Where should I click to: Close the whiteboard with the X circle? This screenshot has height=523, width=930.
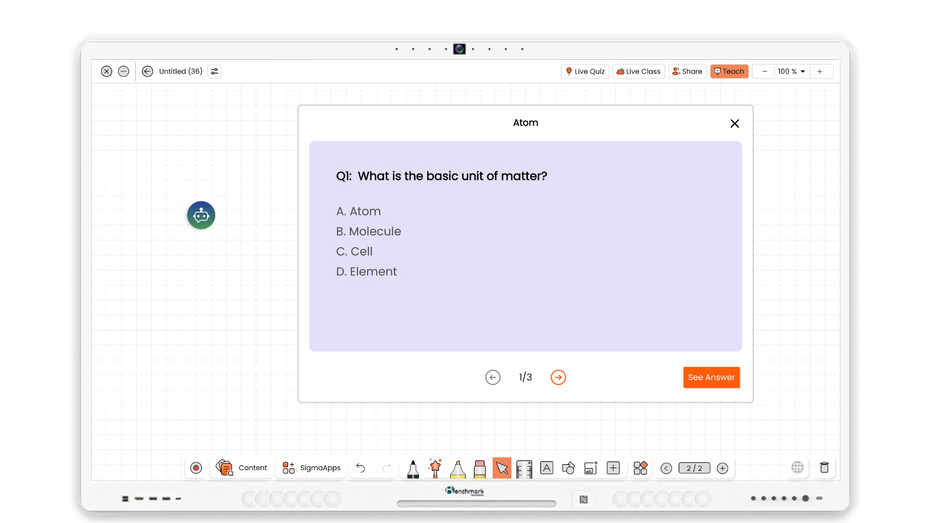click(x=106, y=71)
